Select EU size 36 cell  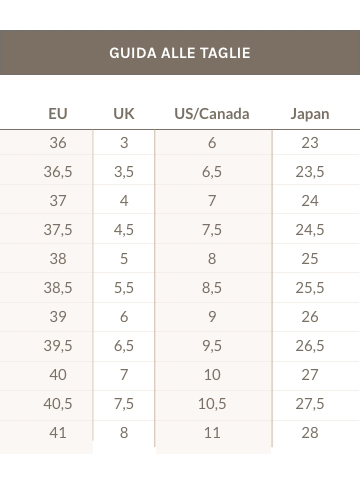tap(58, 143)
